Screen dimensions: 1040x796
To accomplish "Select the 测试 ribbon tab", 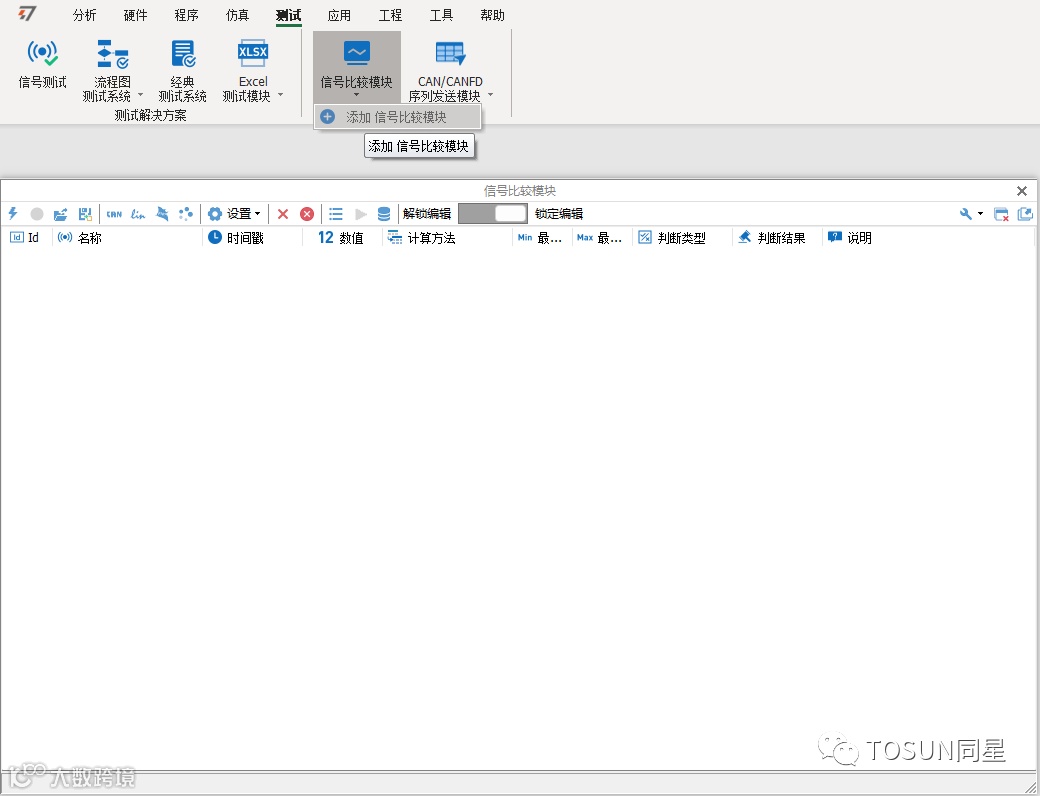I will (x=289, y=15).
